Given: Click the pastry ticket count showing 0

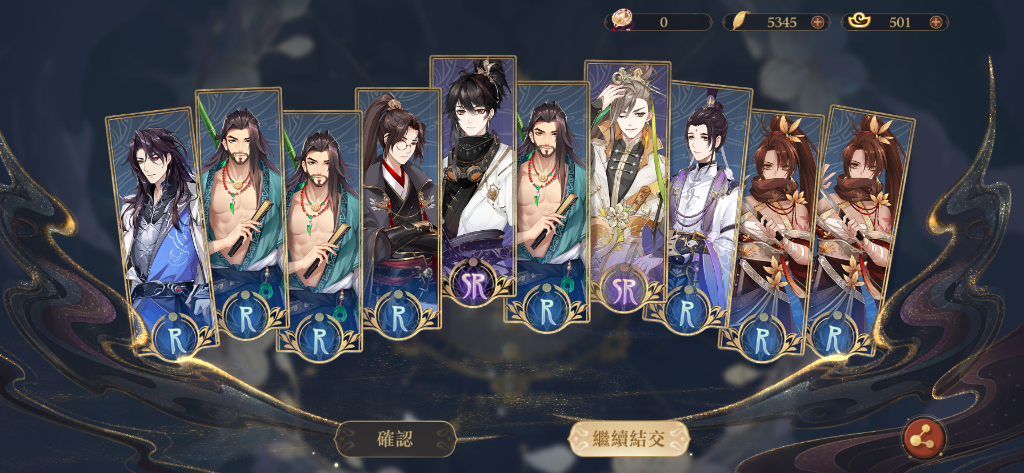Looking at the screenshot, I should point(664,22).
